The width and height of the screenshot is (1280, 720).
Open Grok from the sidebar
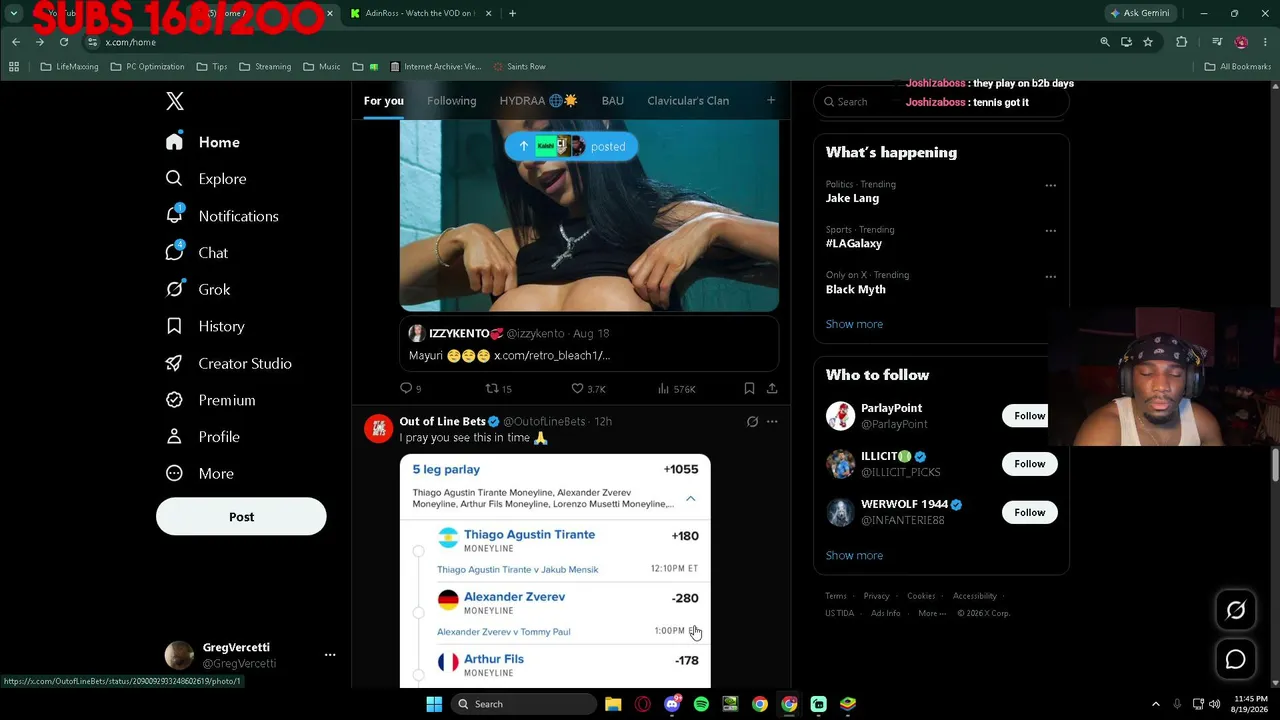click(x=198, y=289)
